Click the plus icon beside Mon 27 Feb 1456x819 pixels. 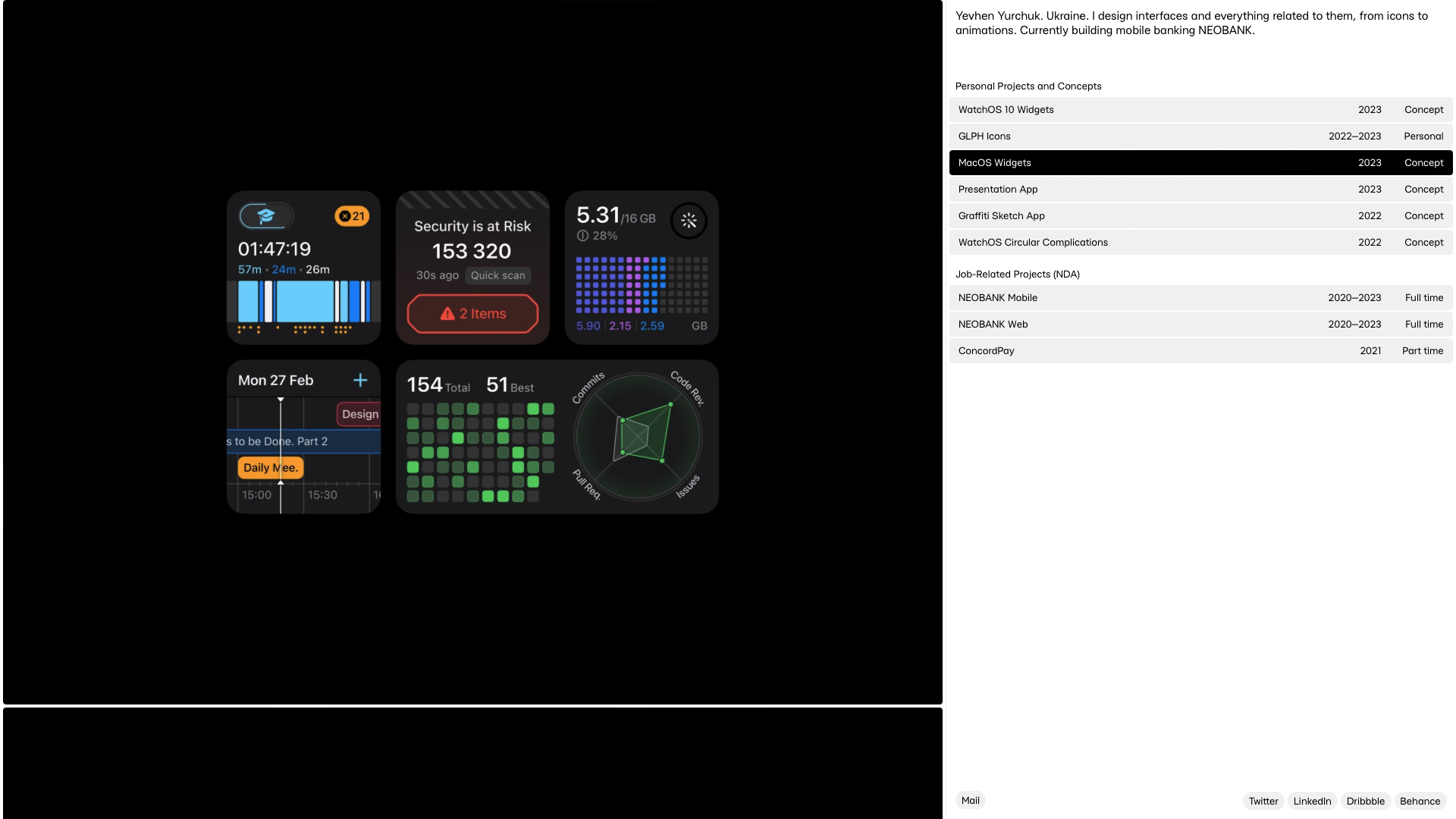[360, 380]
